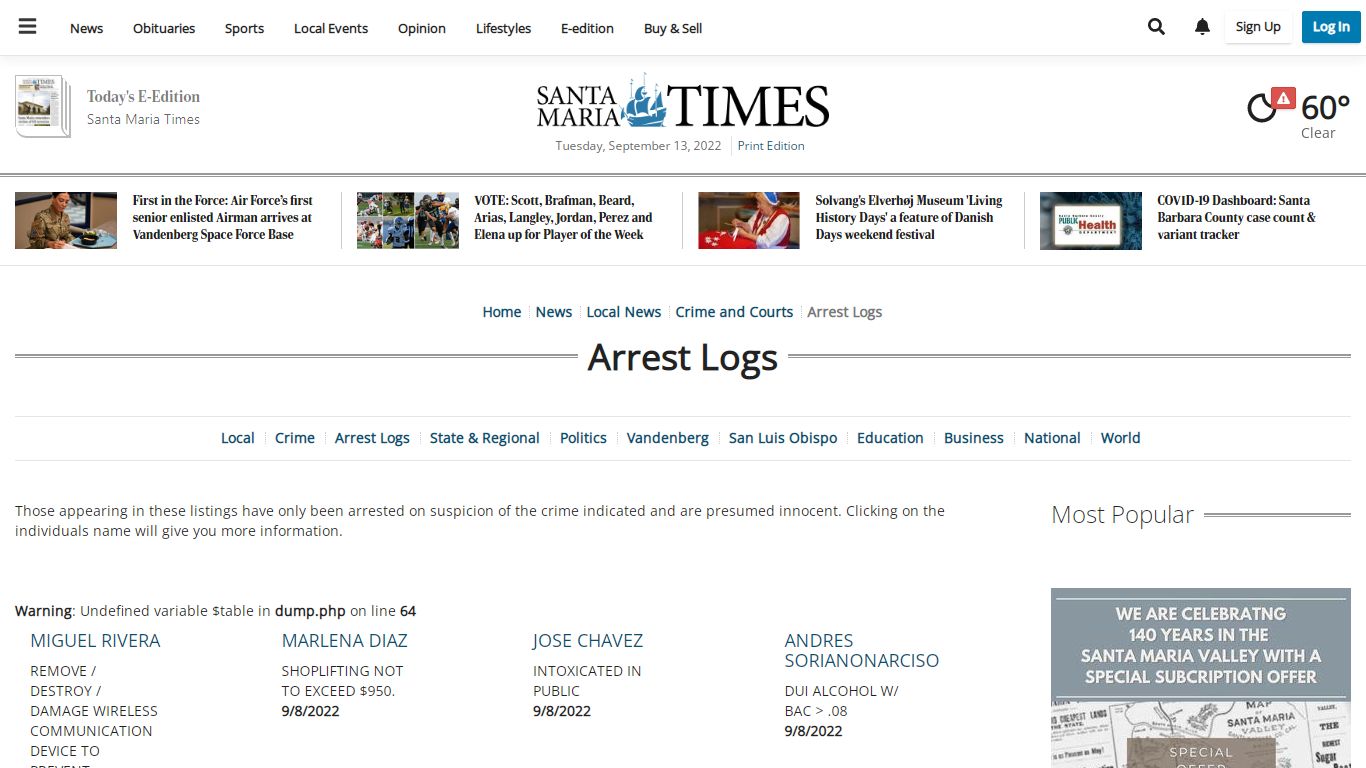This screenshot has height=768, width=1366.
Task: Select the San Luis Obispo tab
Action: pos(783,438)
